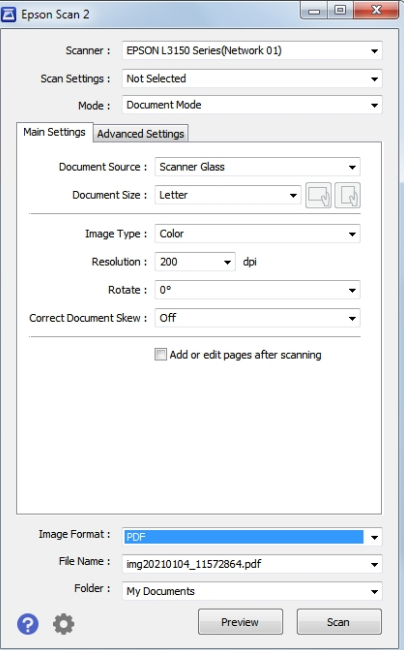Enable Add or edit pages after scanning
404x650 pixels.
pos(160,354)
